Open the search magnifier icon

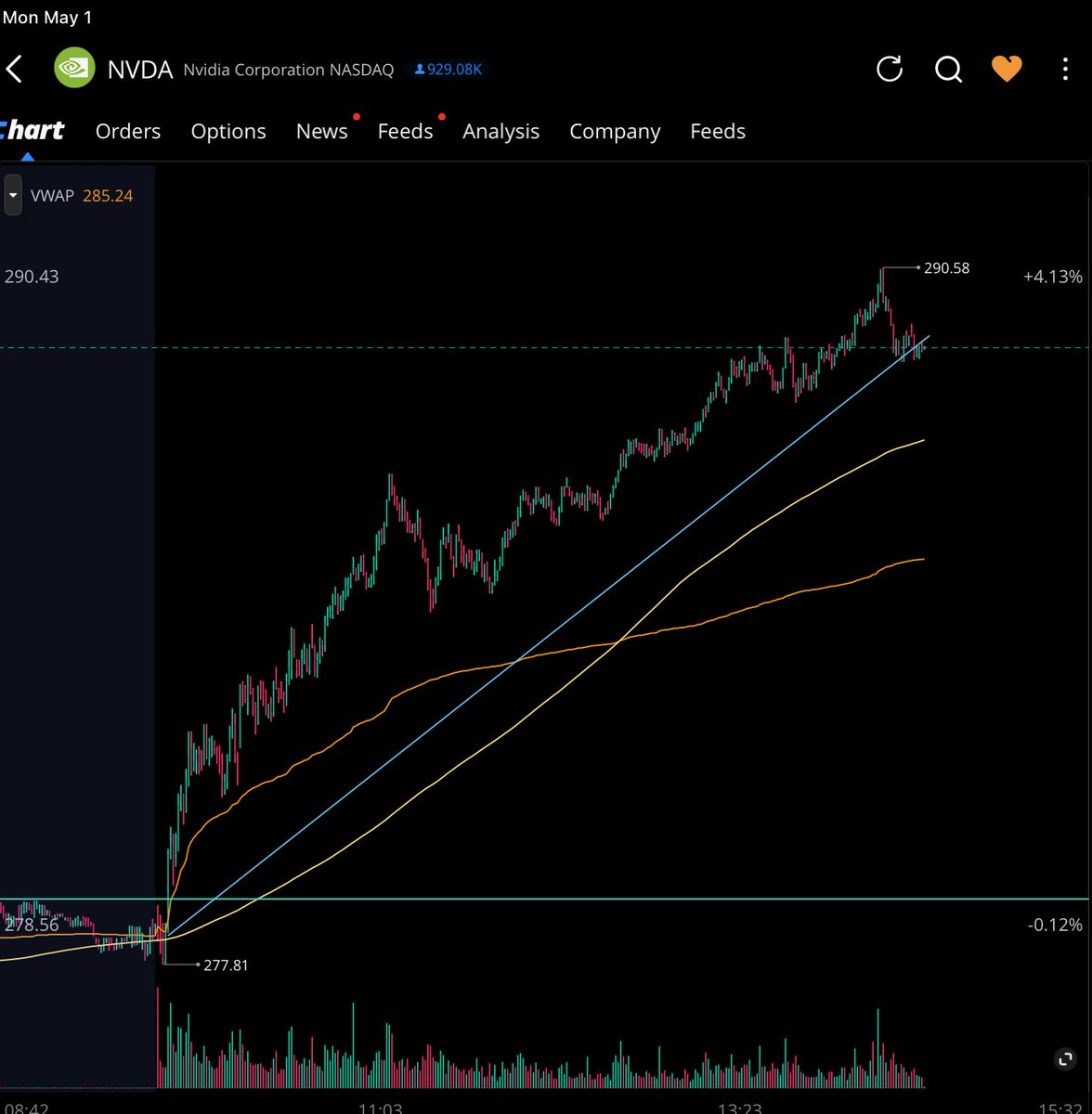(x=948, y=70)
